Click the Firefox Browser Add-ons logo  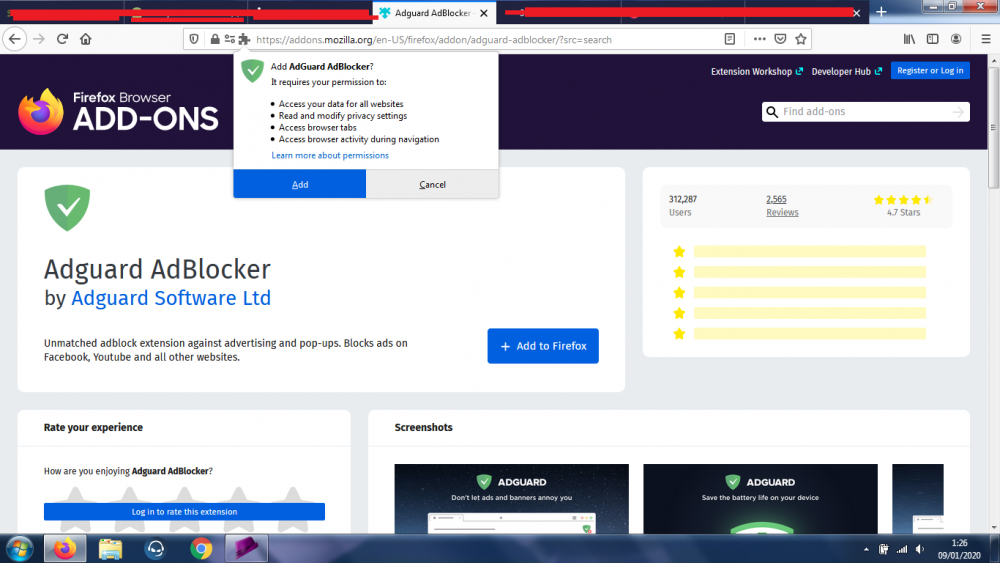coord(118,111)
